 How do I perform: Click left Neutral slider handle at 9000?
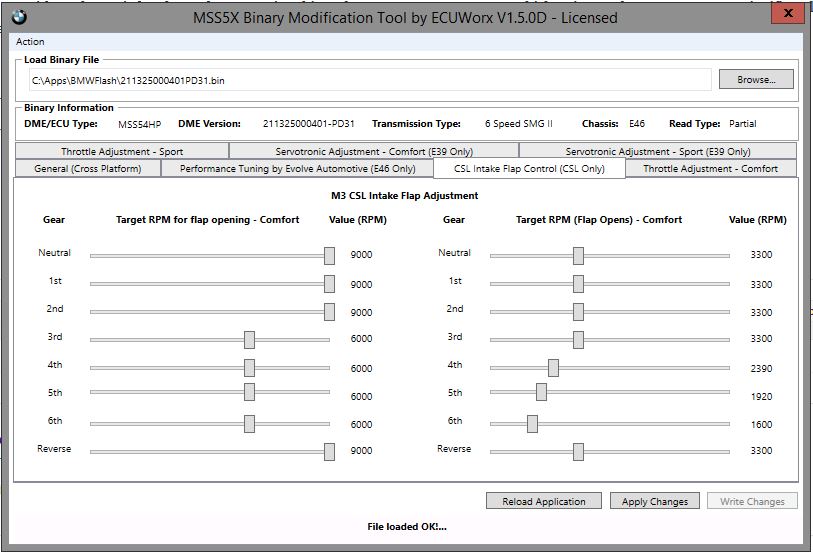329,255
